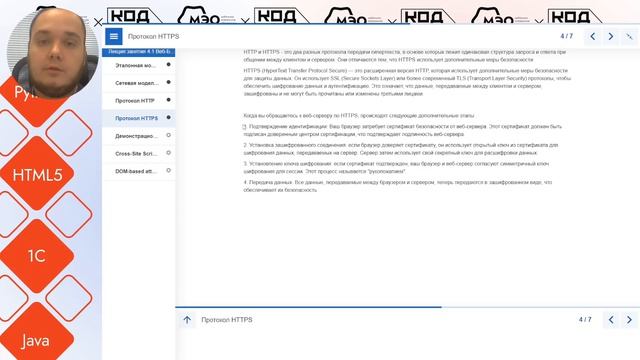Click filled status dot next to Протокол HTTP

(169, 100)
